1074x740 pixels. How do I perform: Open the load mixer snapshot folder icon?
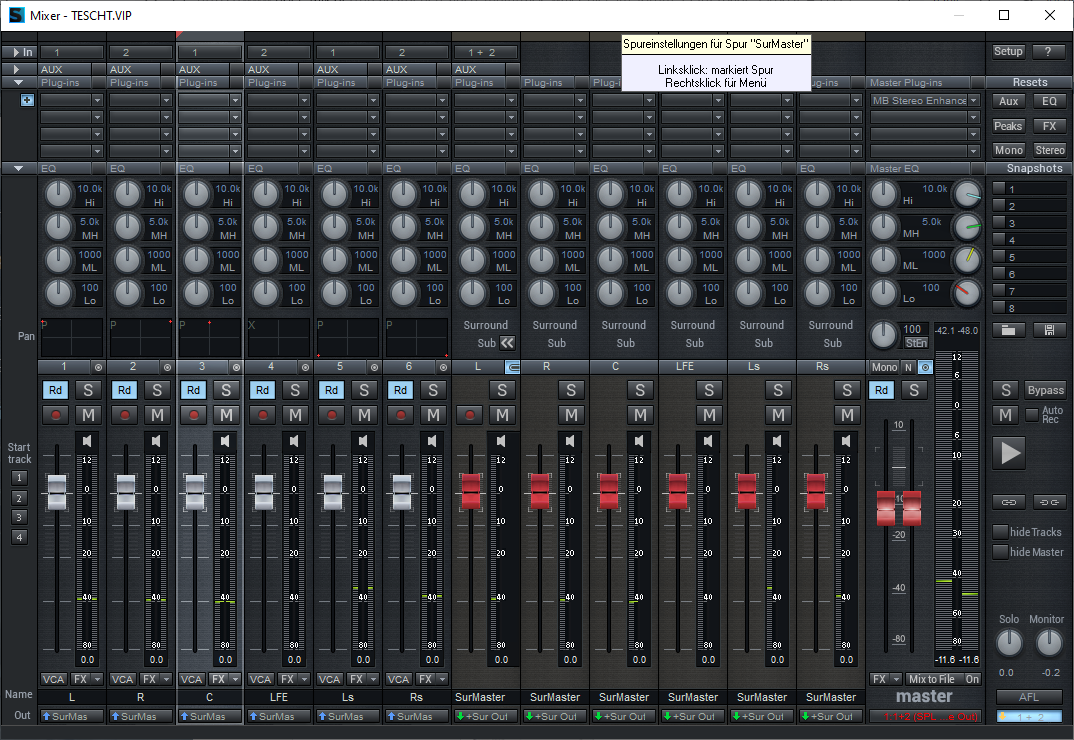point(1009,329)
